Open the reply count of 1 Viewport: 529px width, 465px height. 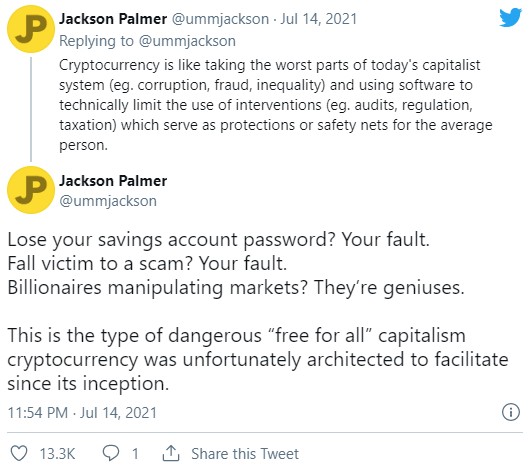pos(135,454)
